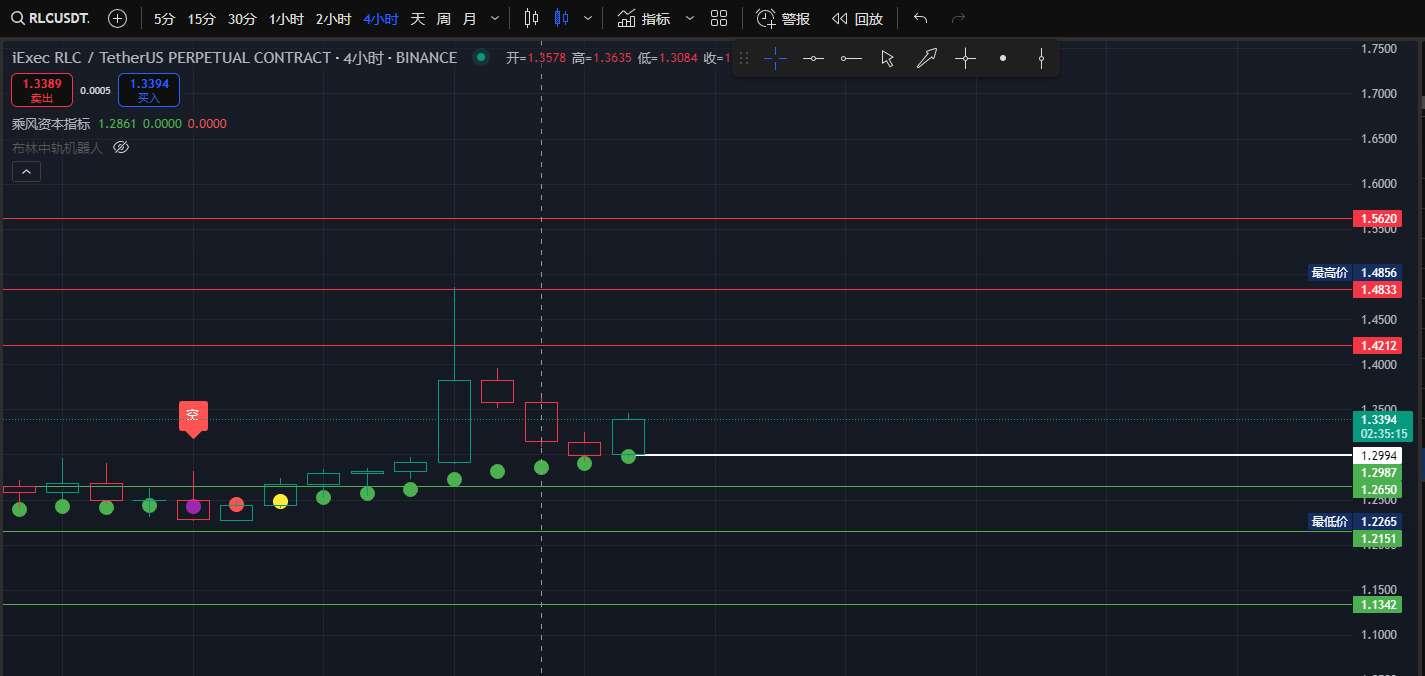Select the vertical line drawing tool
The width and height of the screenshot is (1425, 676).
tap(1041, 59)
